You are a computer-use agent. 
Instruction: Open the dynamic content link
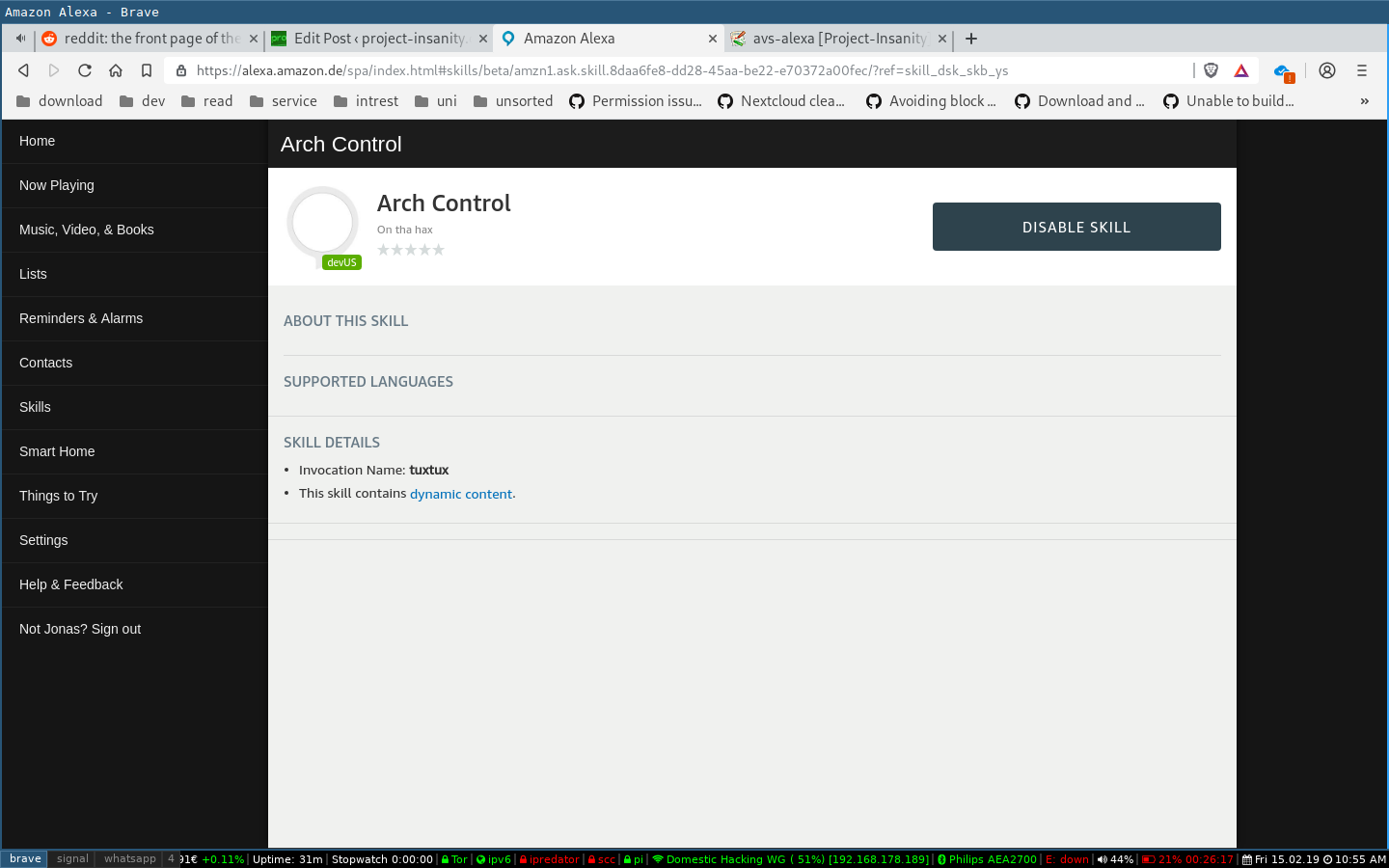tap(461, 494)
